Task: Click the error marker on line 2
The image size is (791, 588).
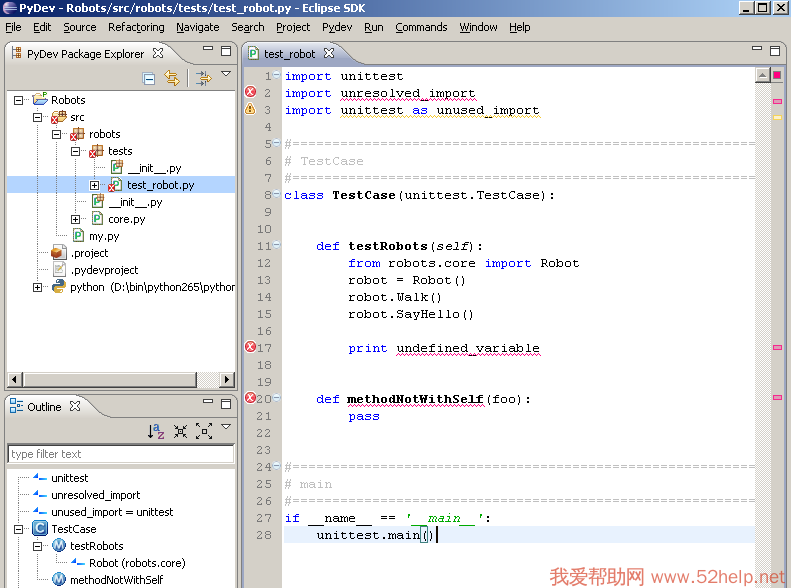Action: point(250,92)
